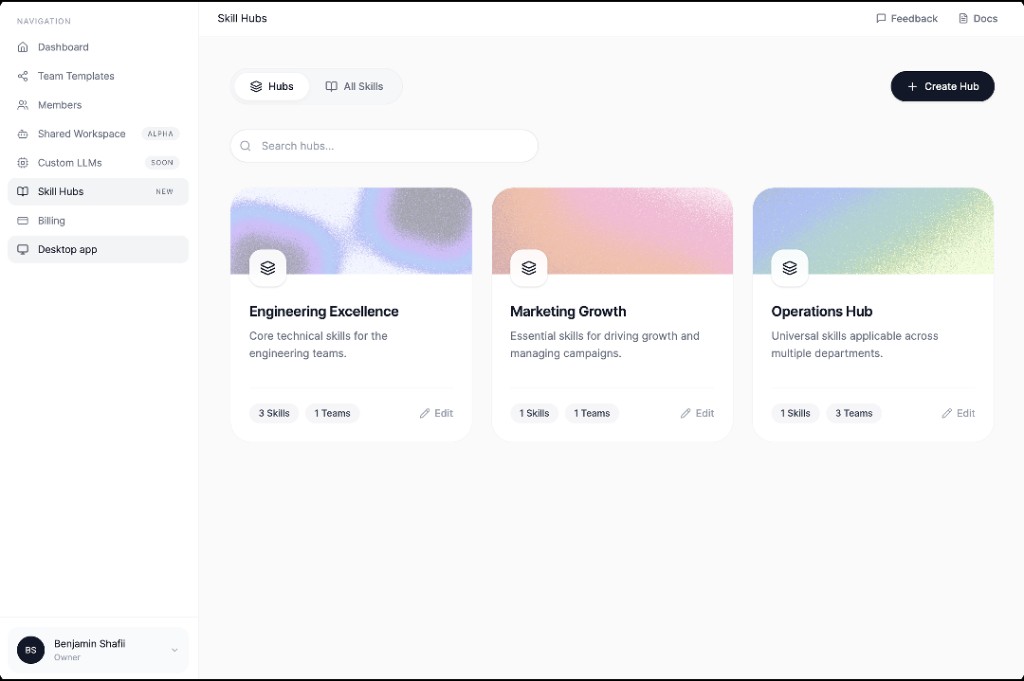
Task: Switch to the All Skills tab
Action: 354,87
